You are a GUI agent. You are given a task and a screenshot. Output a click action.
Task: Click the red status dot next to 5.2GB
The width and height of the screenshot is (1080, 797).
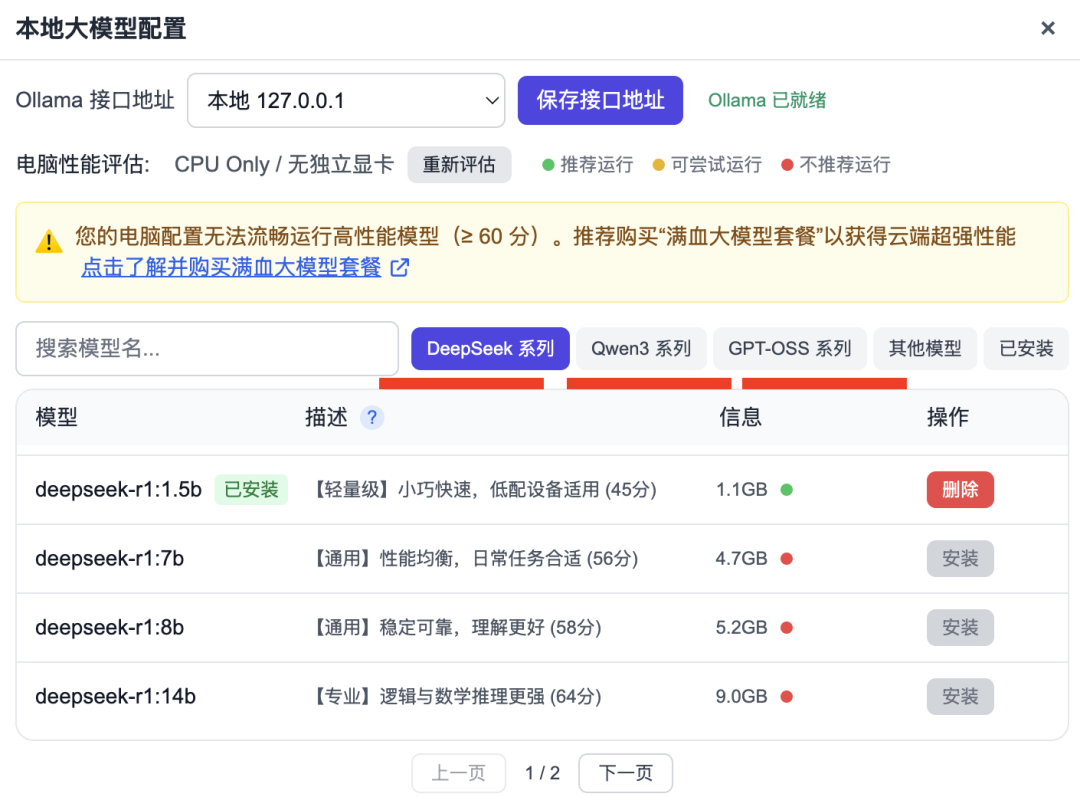(x=787, y=628)
